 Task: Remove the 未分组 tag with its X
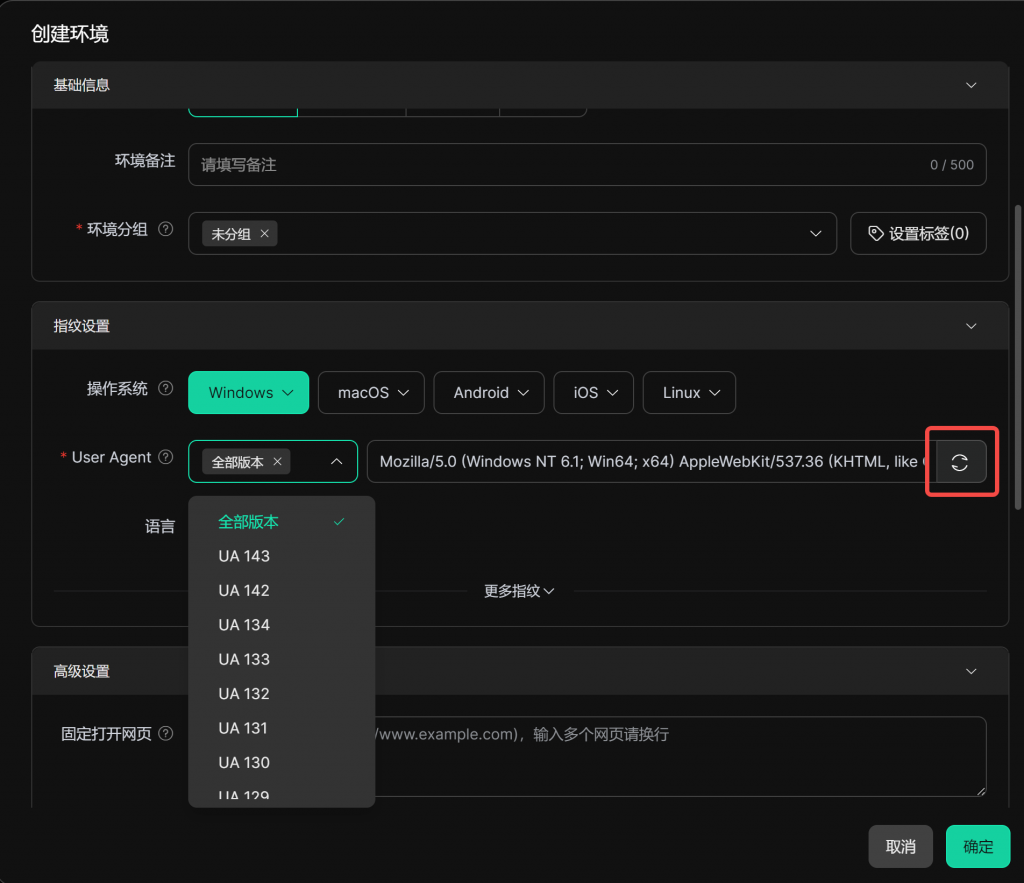coord(265,234)
